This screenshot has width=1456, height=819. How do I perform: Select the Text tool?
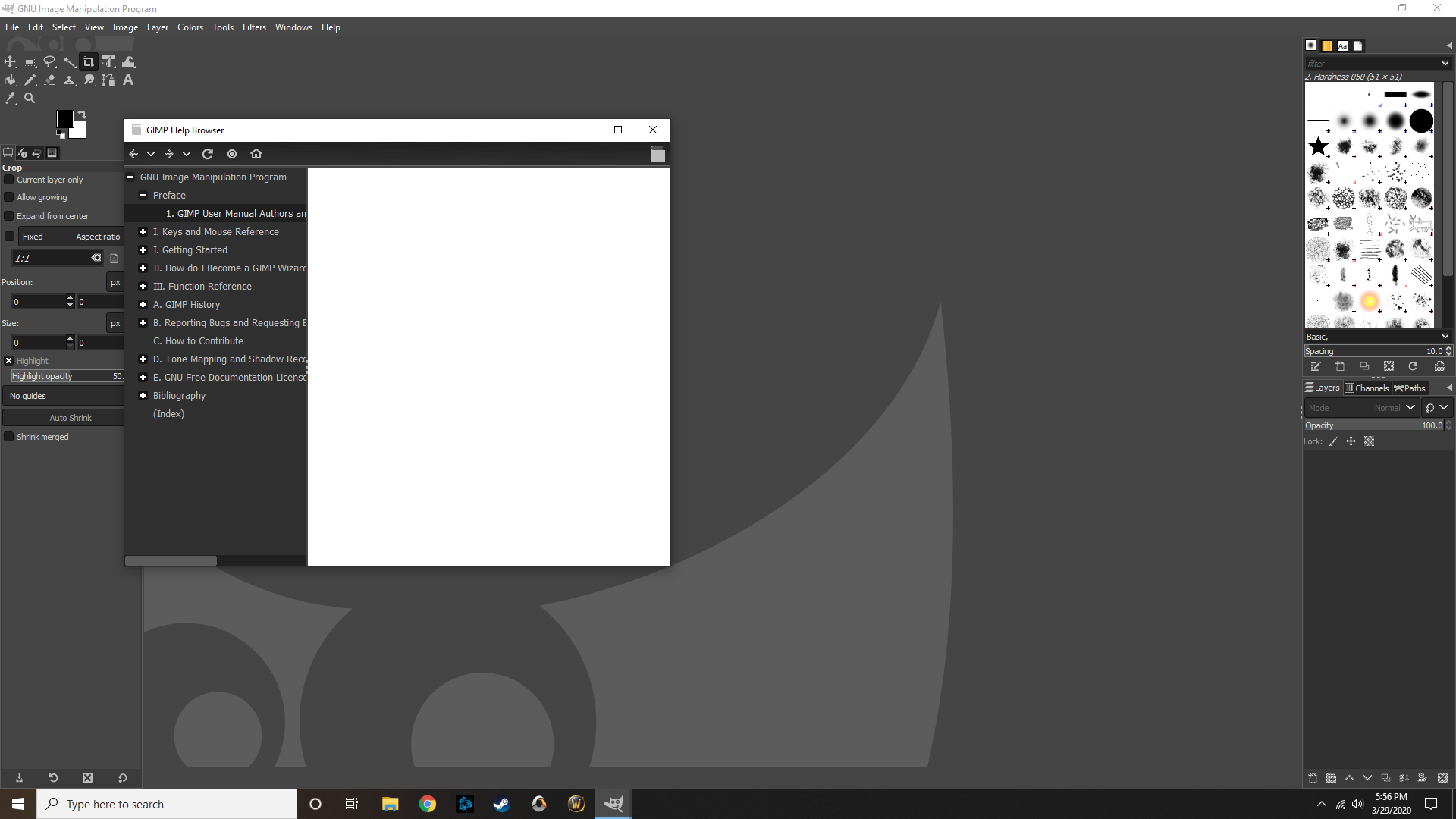tap(128, 80)
